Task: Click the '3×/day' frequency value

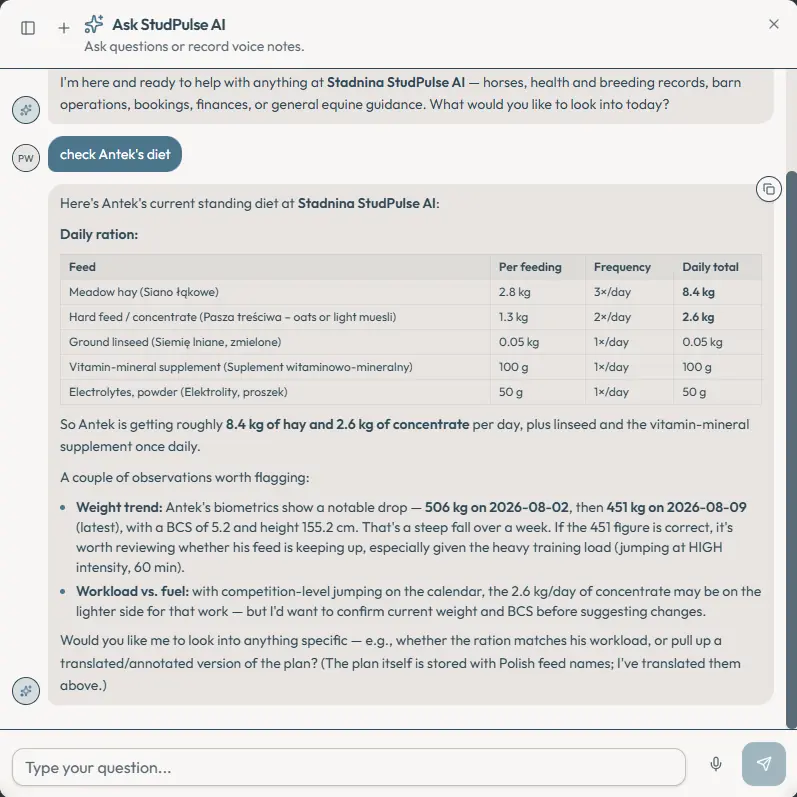Action: 612,292
